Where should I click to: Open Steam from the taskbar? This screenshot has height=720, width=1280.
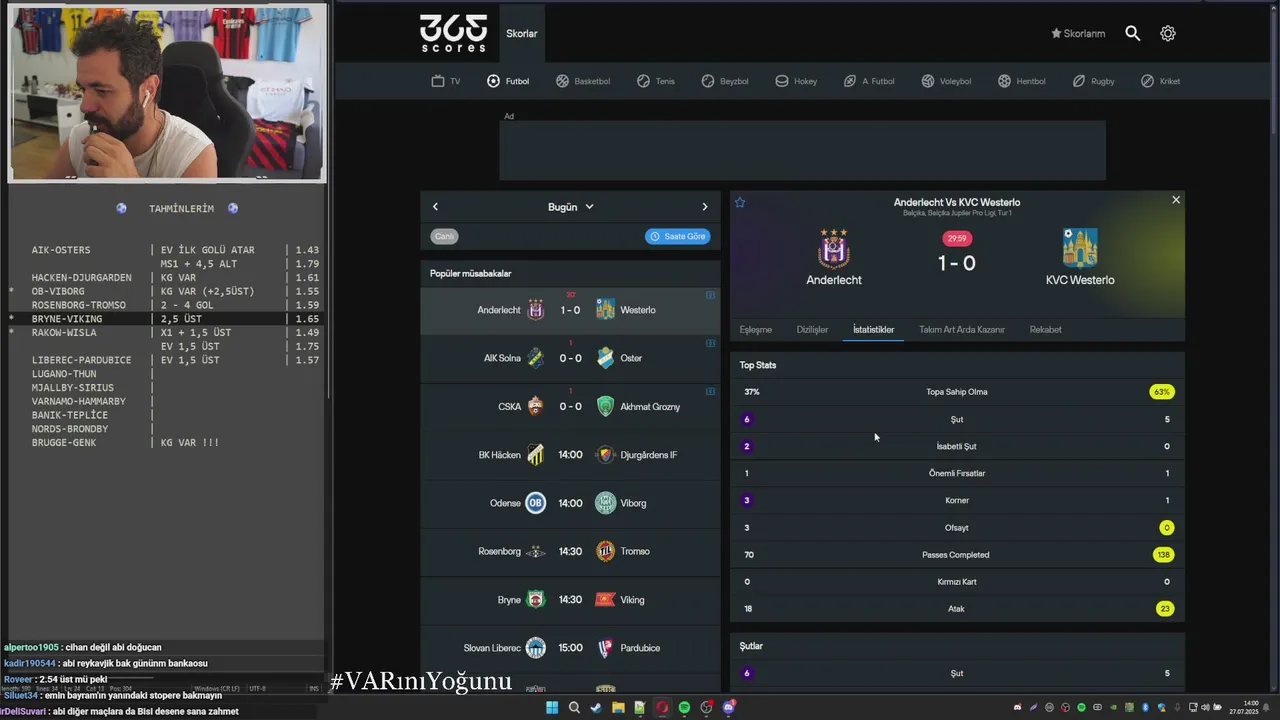596,708
